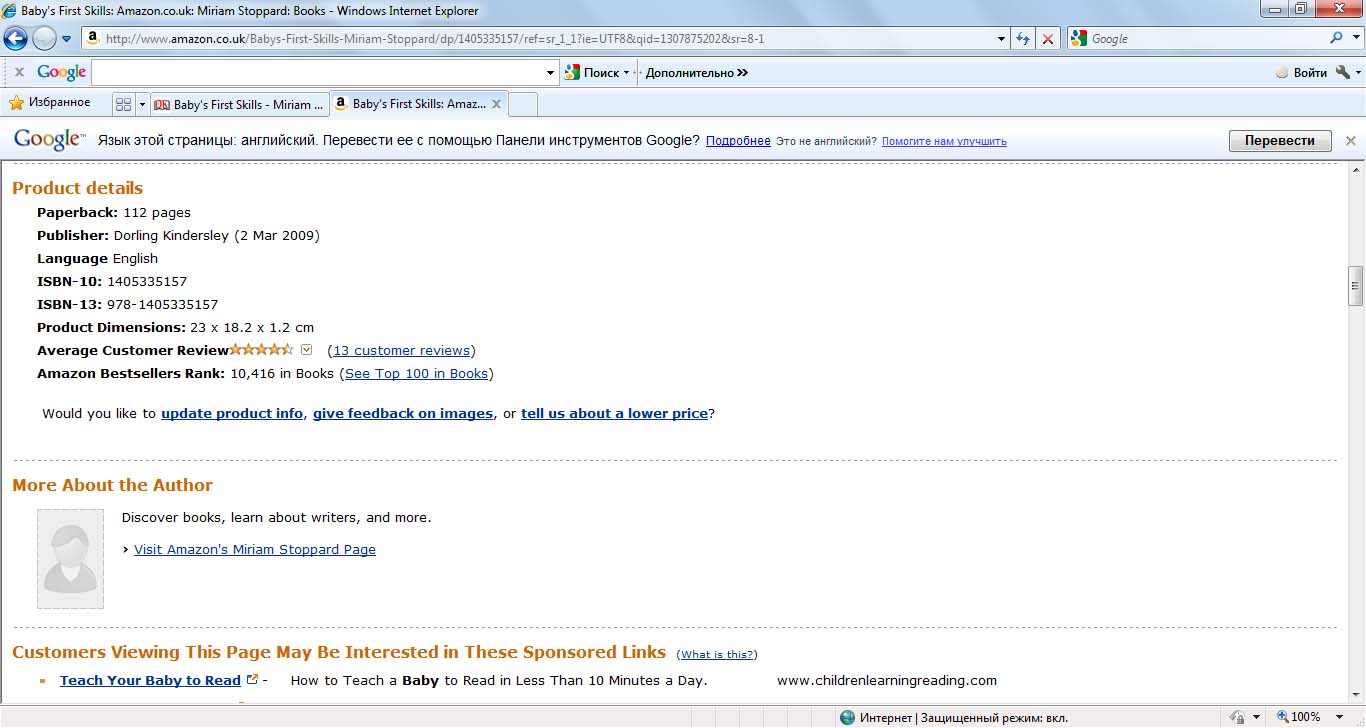Go back with the browser Back arrow
This screenshot has width=1366, height=728.
click(15, 39)
